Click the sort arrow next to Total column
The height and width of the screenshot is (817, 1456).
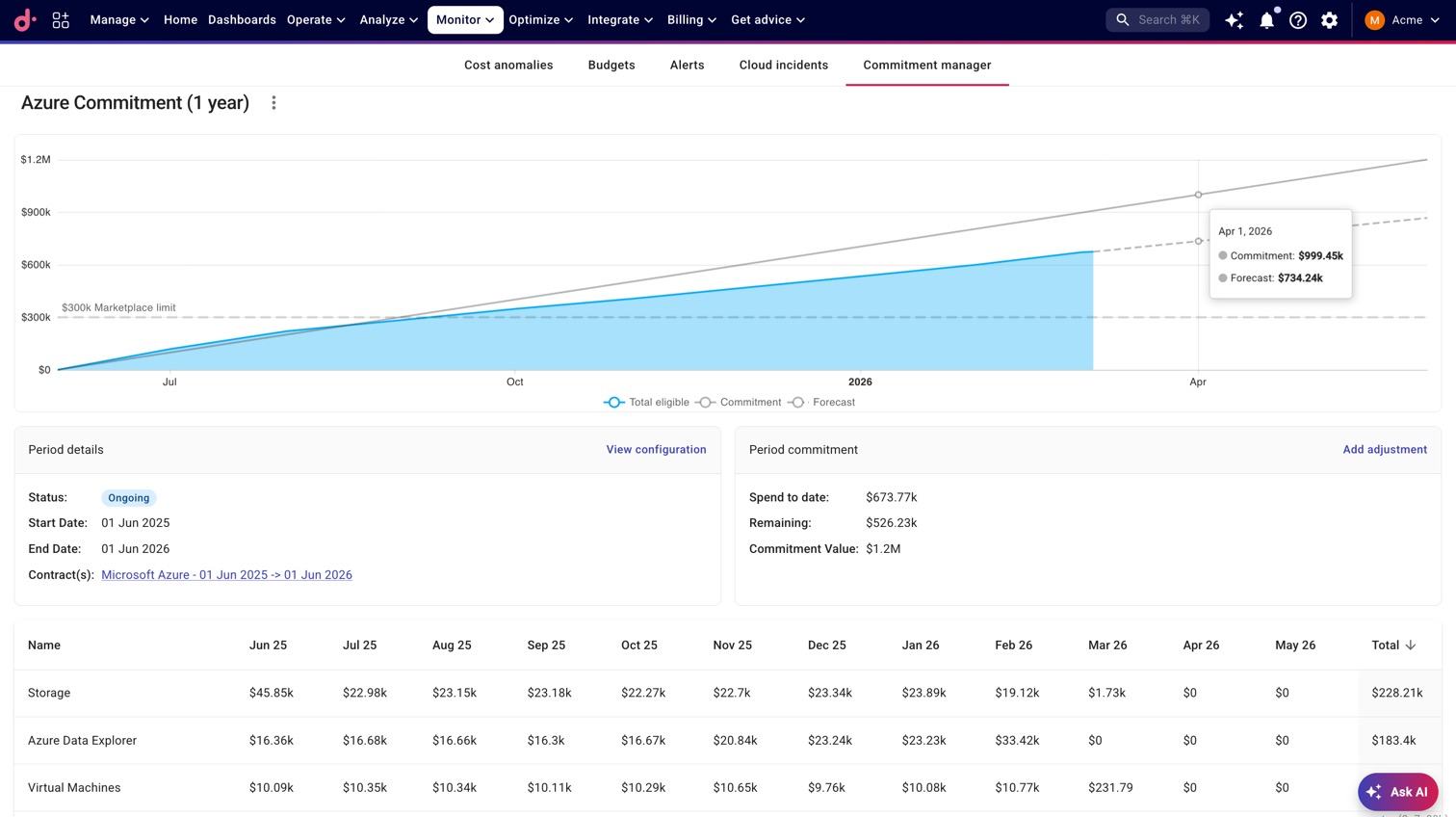1411,646
